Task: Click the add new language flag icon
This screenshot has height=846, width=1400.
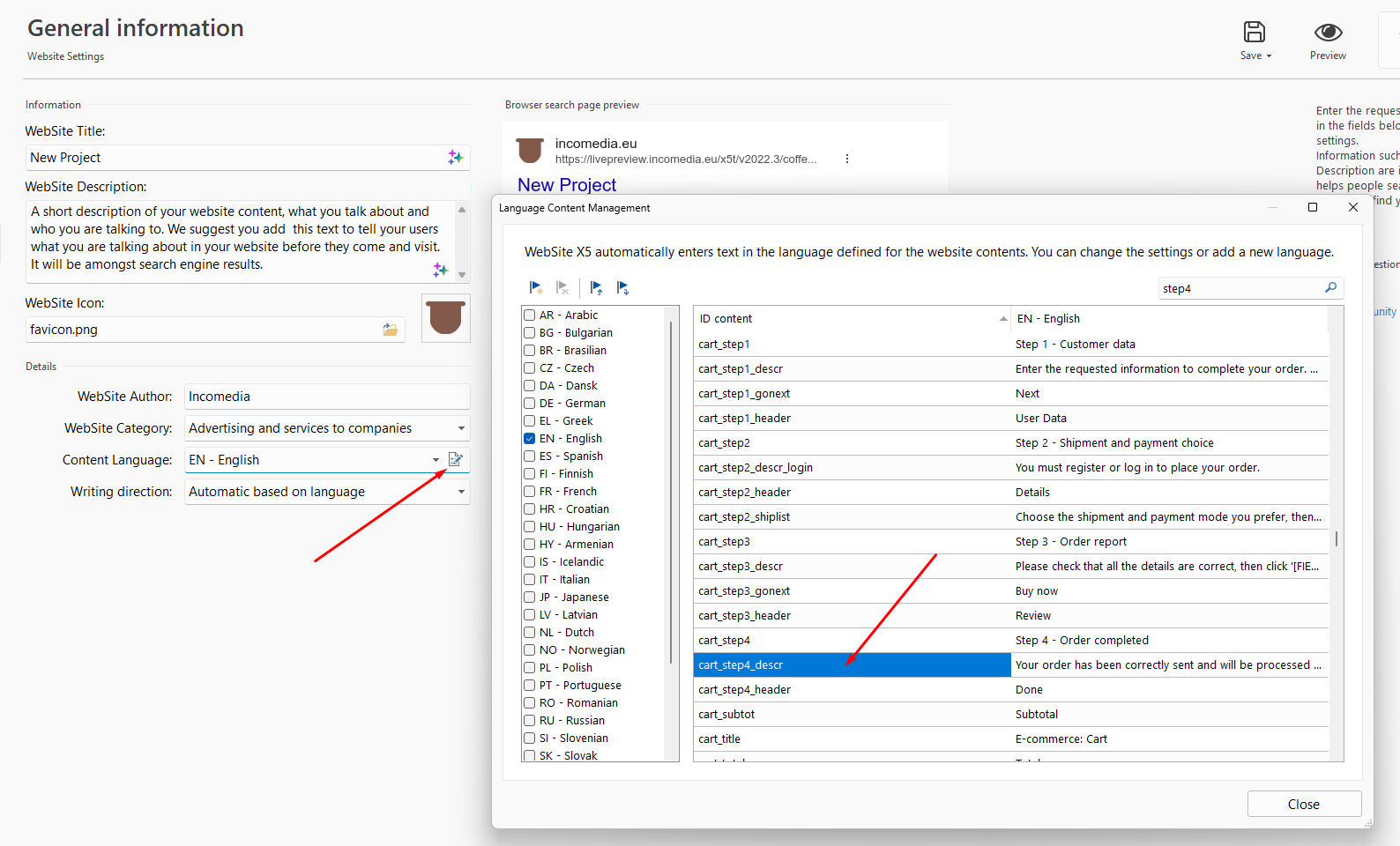Action: (535, 287)
